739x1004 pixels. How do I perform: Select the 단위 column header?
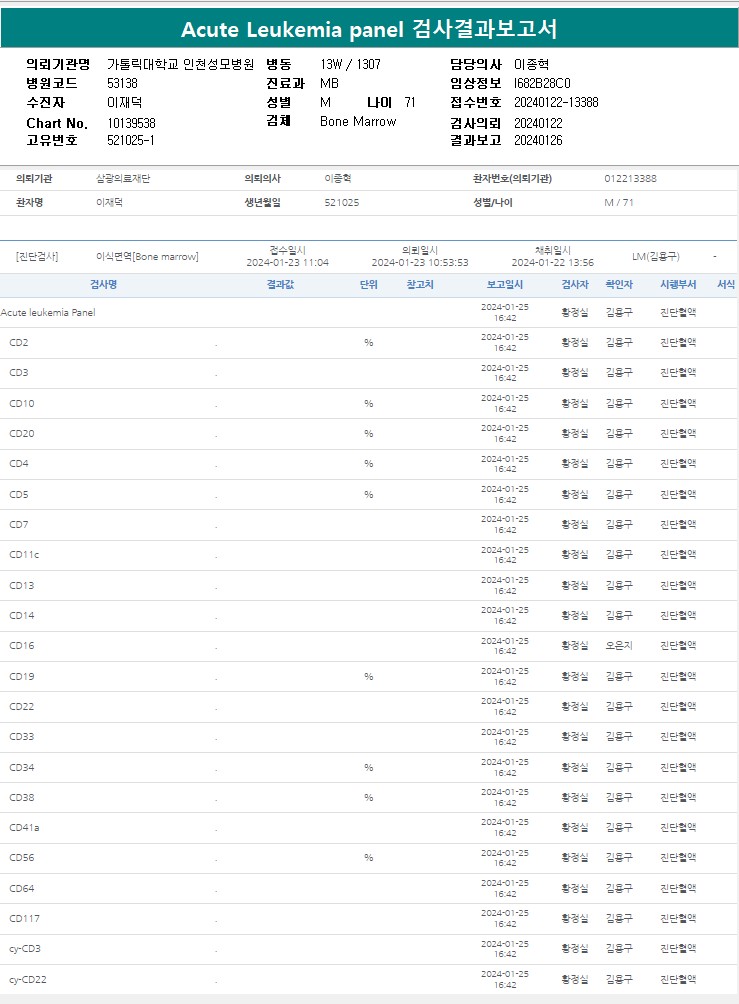368,285
